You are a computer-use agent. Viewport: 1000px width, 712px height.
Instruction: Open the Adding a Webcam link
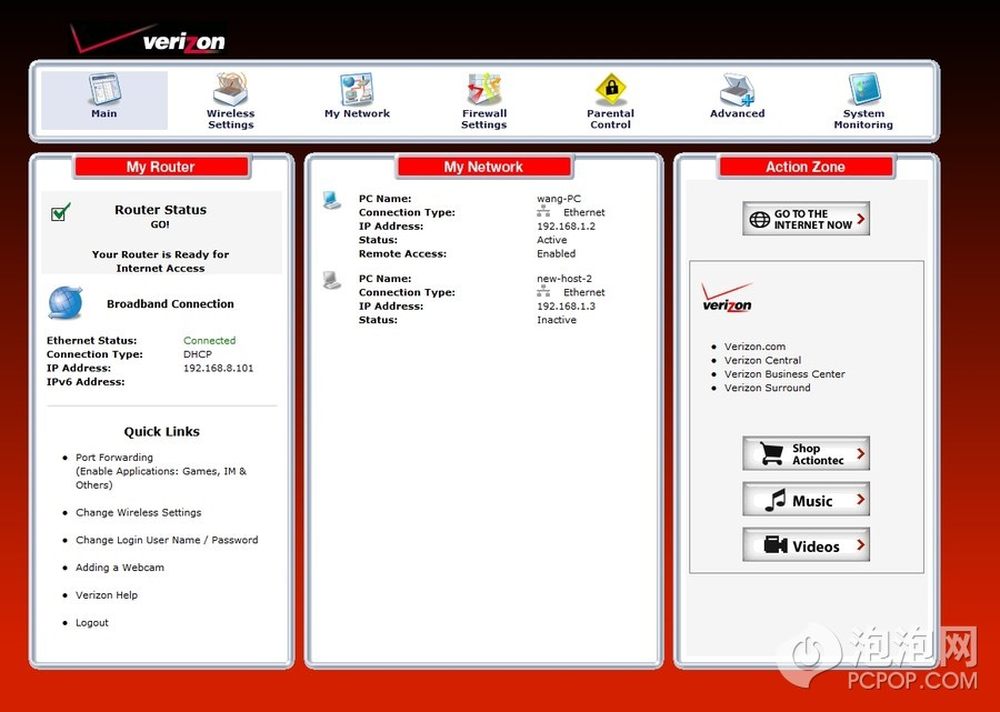click(120, 567)
